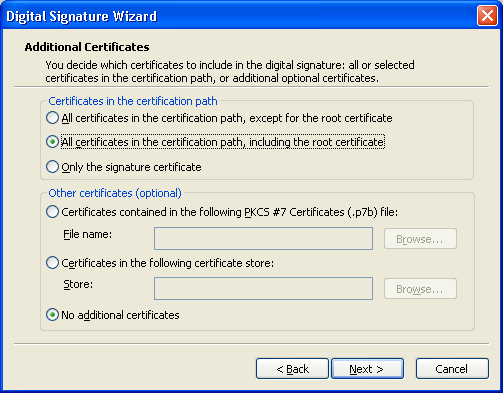Click 'Other certificates (optional)' group label
The width and height of the screenshot is (503, 393).
pyautogui.click(x=115, y=193)
